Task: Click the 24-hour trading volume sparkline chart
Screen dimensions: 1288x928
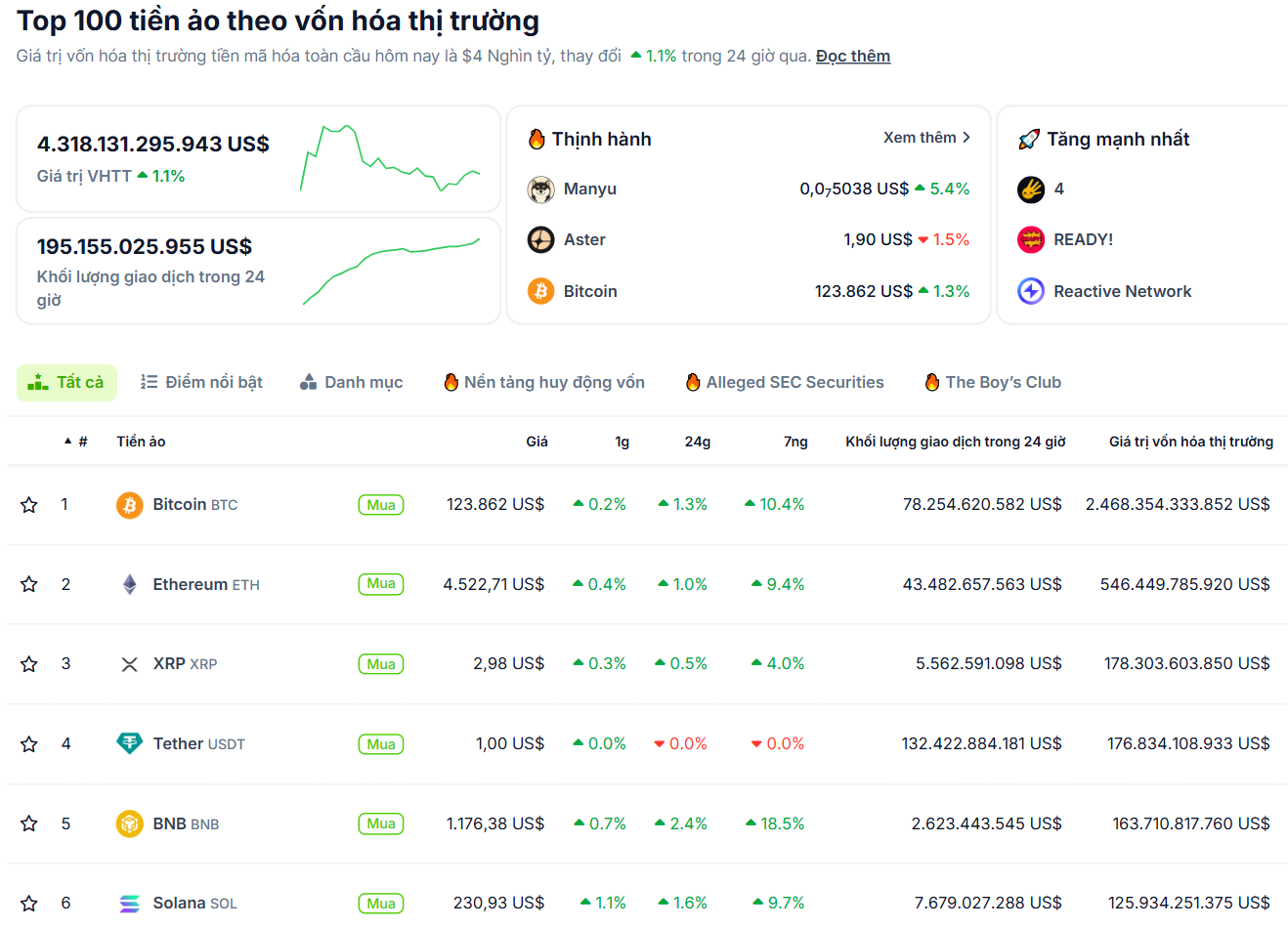Action: [x=390, y=267]
